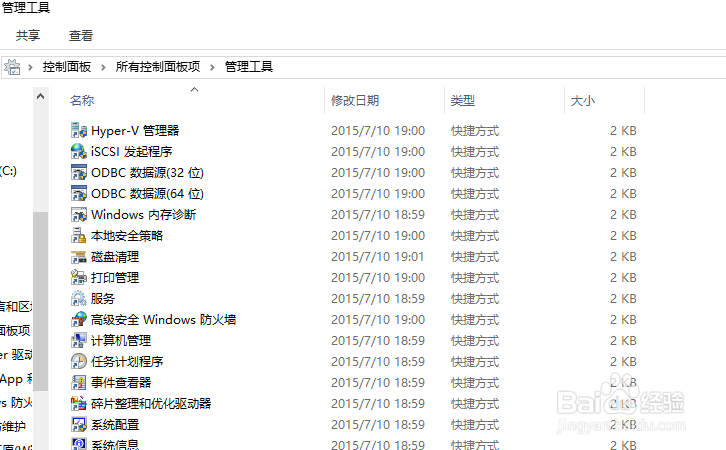Select the ODBC 数据源(32 位) icon
The width and height of the screenshot is (726, 450).
79,172
